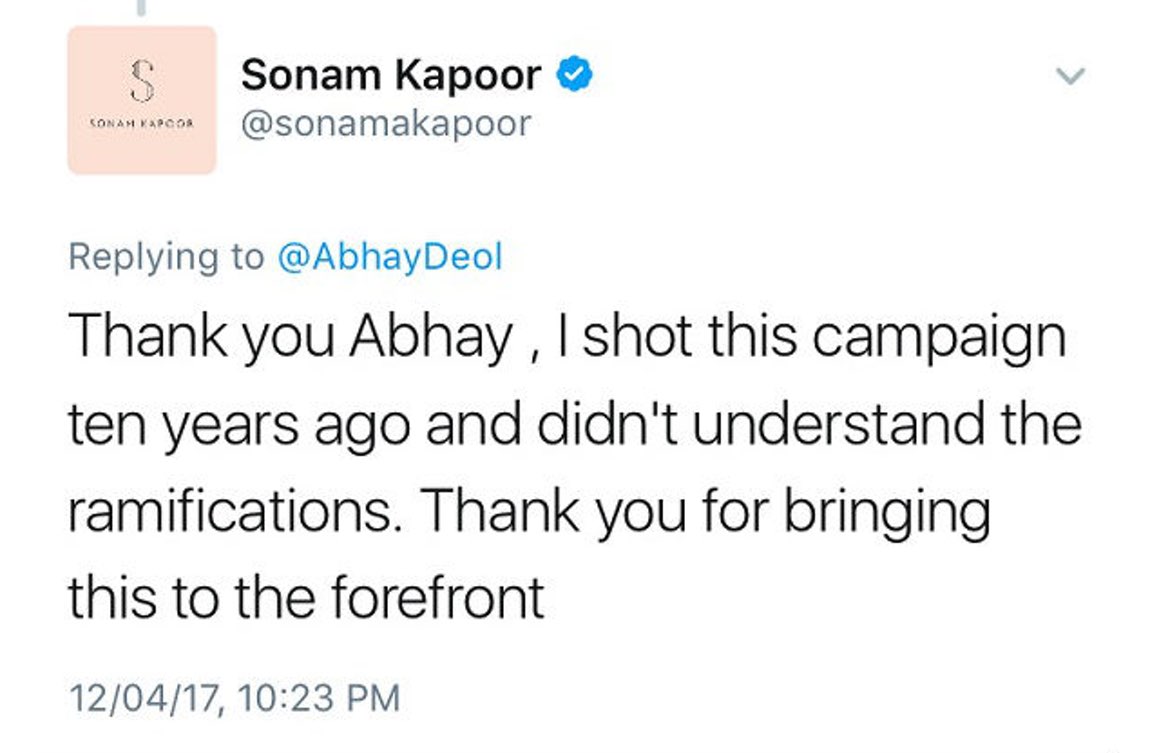Click the 10:23 PM time text
The image size is (1150, 753).
[318, 697]
